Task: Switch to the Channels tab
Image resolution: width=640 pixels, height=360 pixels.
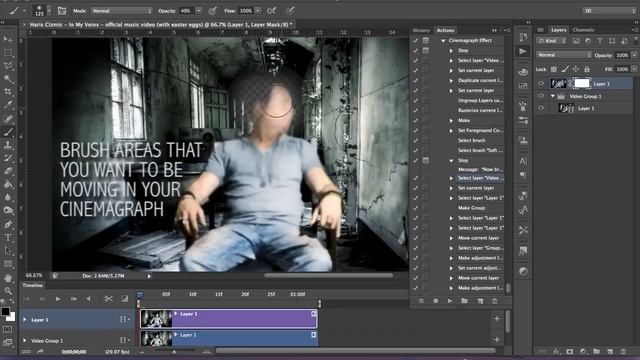Action: [583, 30]
